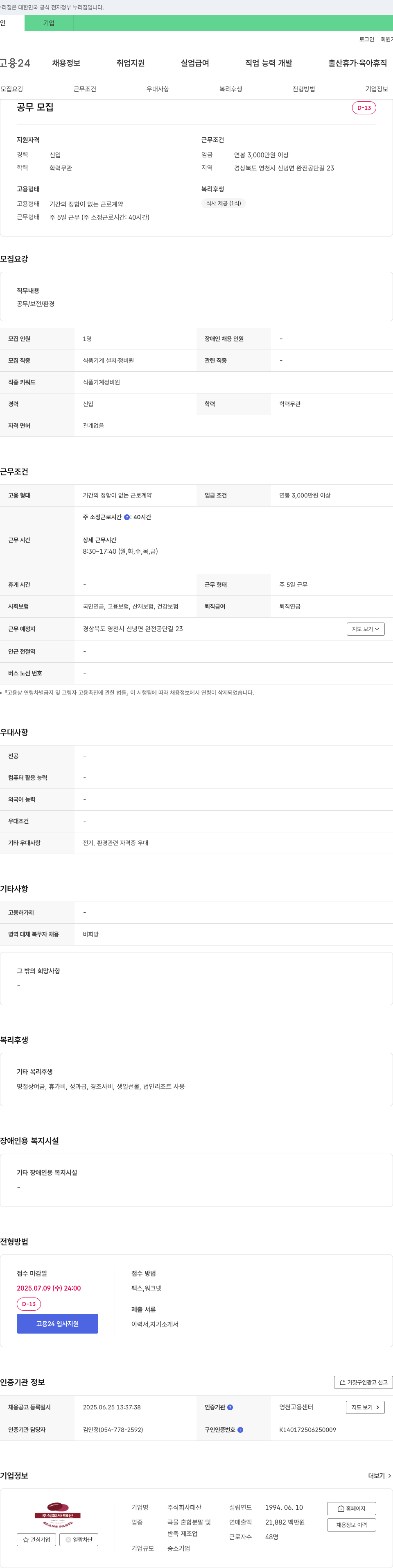
Task: Add company via 관심기업 star button
Action: pos(36,1539)
